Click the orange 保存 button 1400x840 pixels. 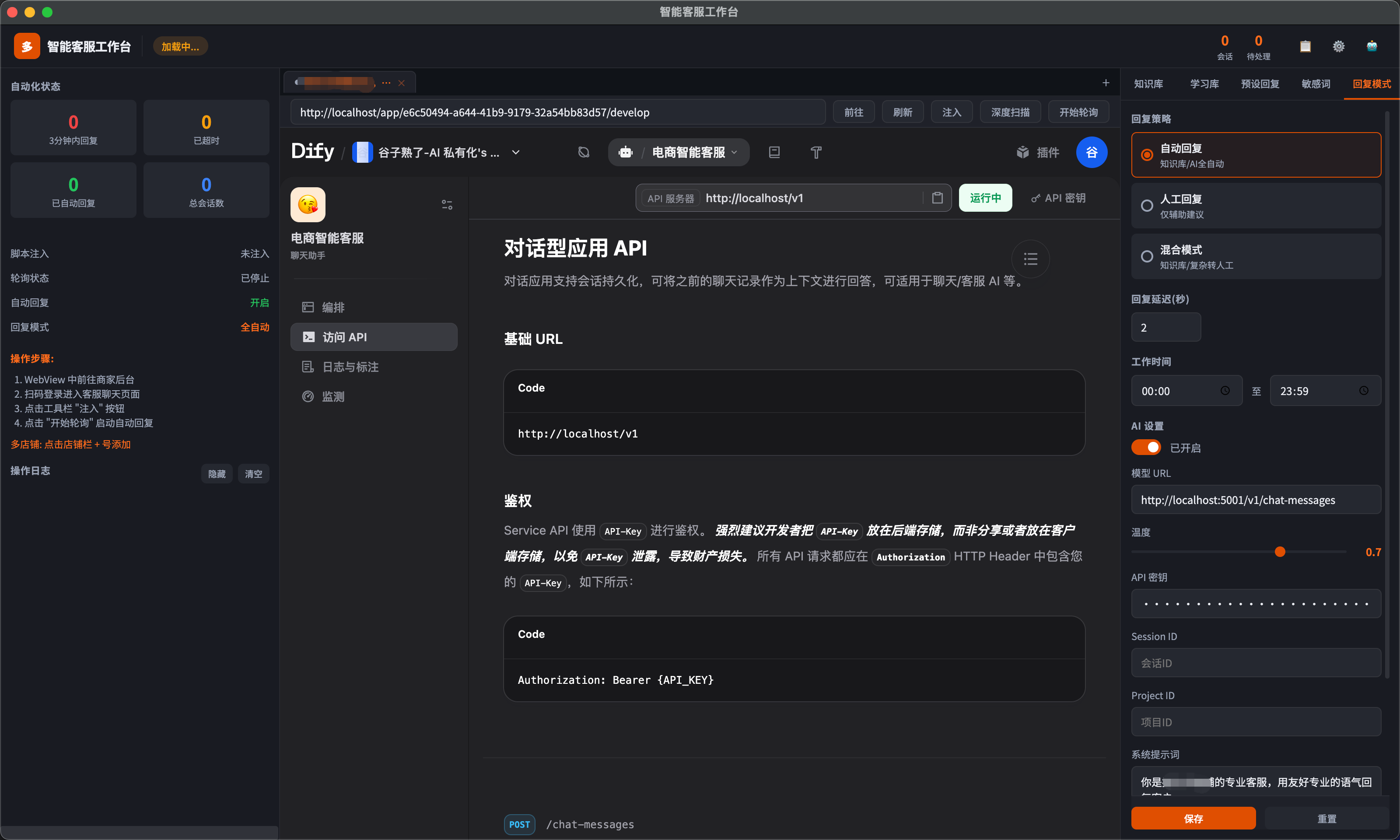1193,819
